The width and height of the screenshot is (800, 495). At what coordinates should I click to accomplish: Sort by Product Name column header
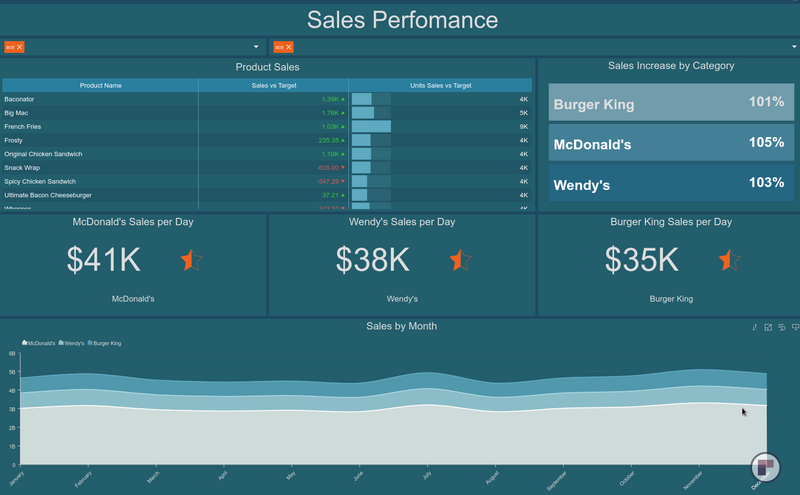[x=100, y=86]
